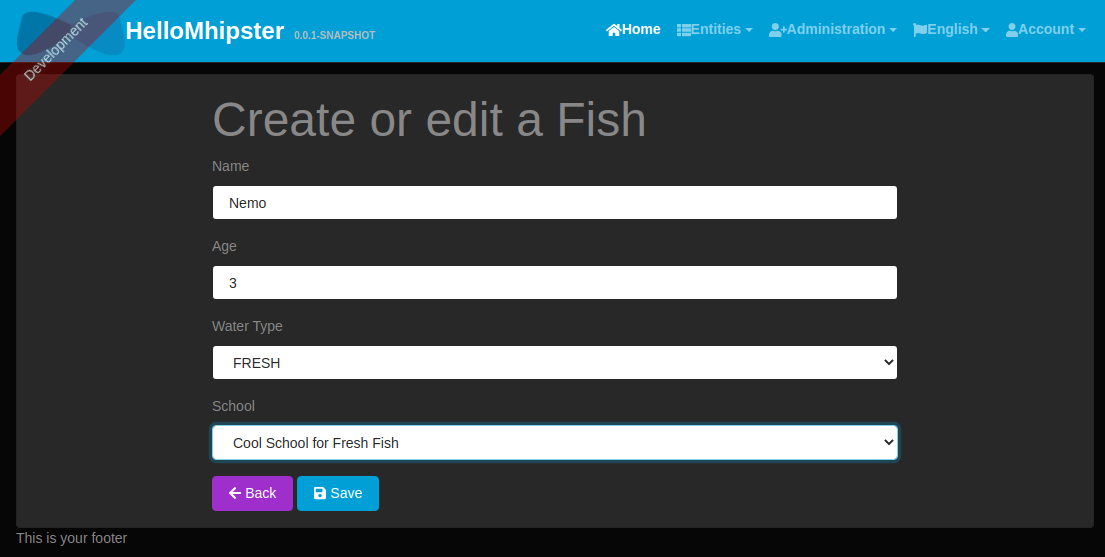
Task: Open the English language menu
Action: (951, 30)
